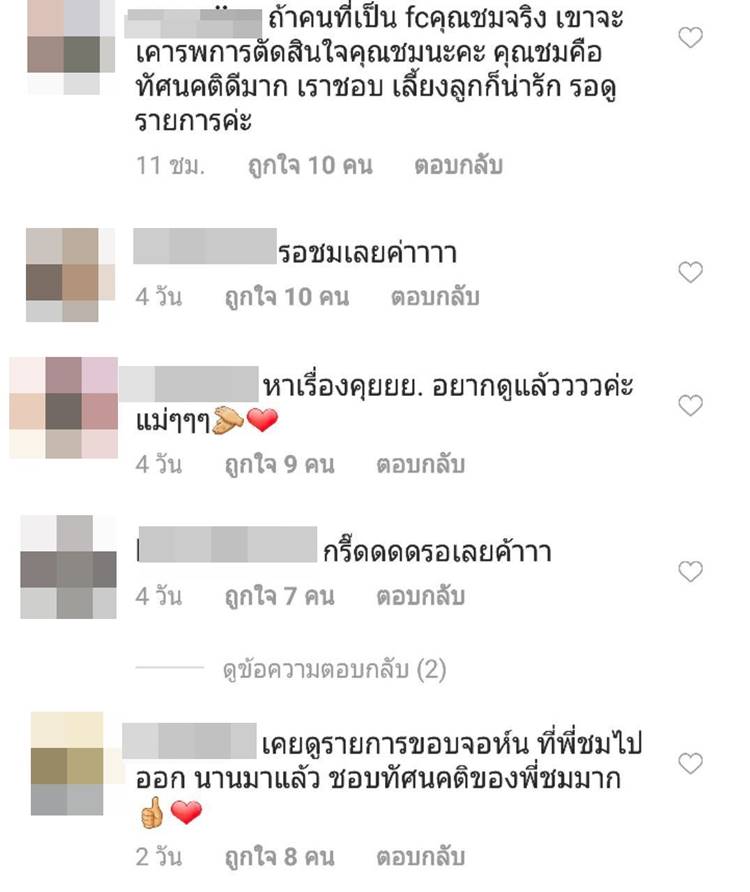The width and height of the screenshot is (750, 892).
Task: Like the comment starting 'ถ้าคนที่เป็น fc'
Action: [x=690, y=38]
